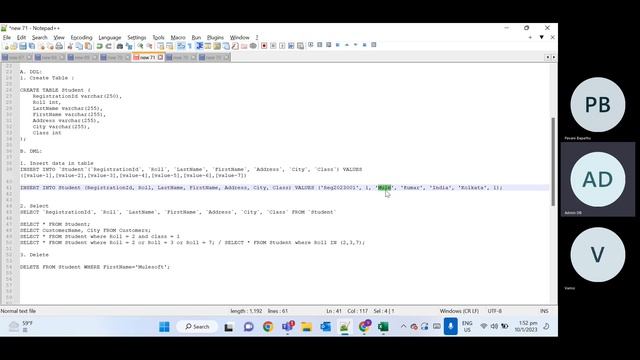640x360 pixels.
Task: Click the Open file toolbar icon
Action: tap(13, 46)
